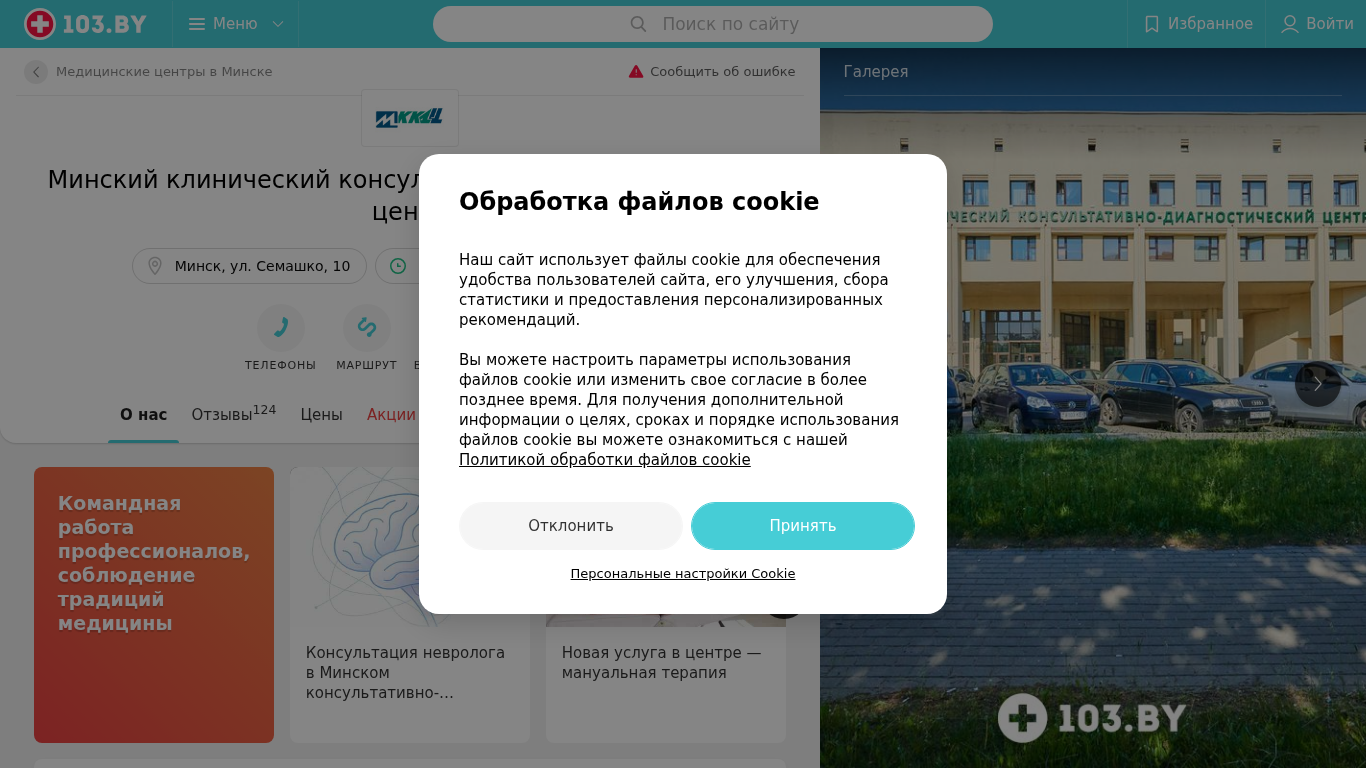Decline cookies with the Отклонить button
The height and width of the screenshot is (768, 1366).
(571, 526)
